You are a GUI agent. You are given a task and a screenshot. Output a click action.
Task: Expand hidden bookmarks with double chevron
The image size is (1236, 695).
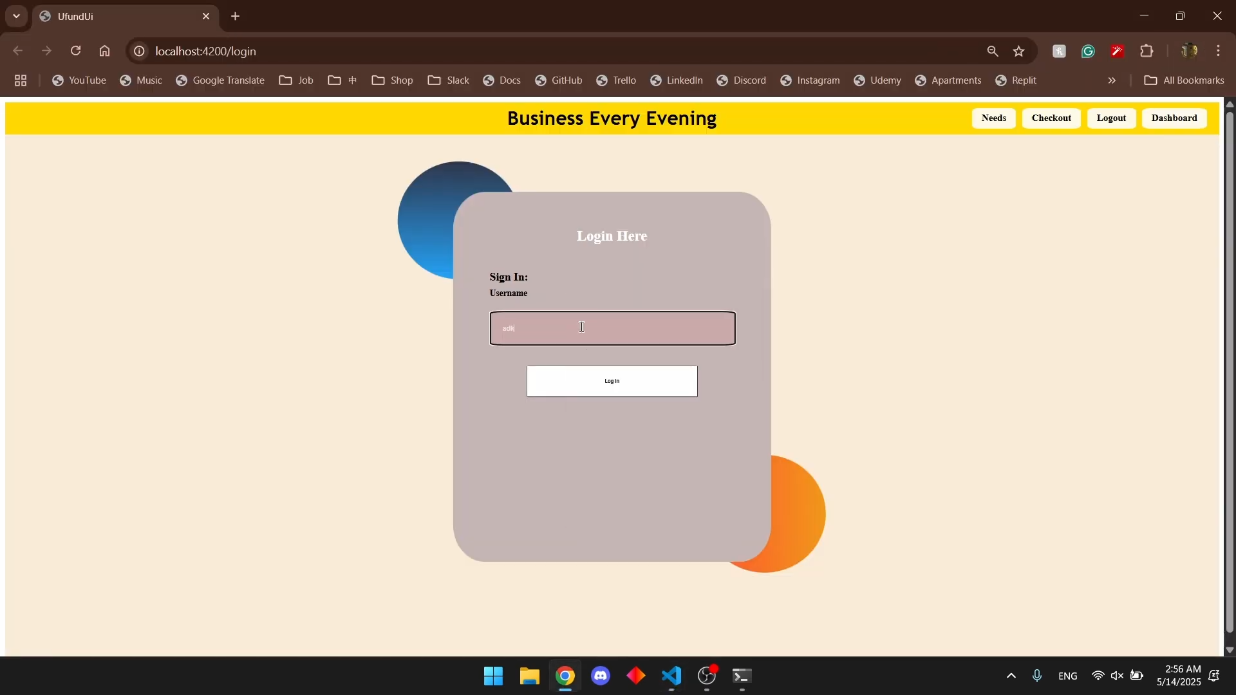point(1111,80)
